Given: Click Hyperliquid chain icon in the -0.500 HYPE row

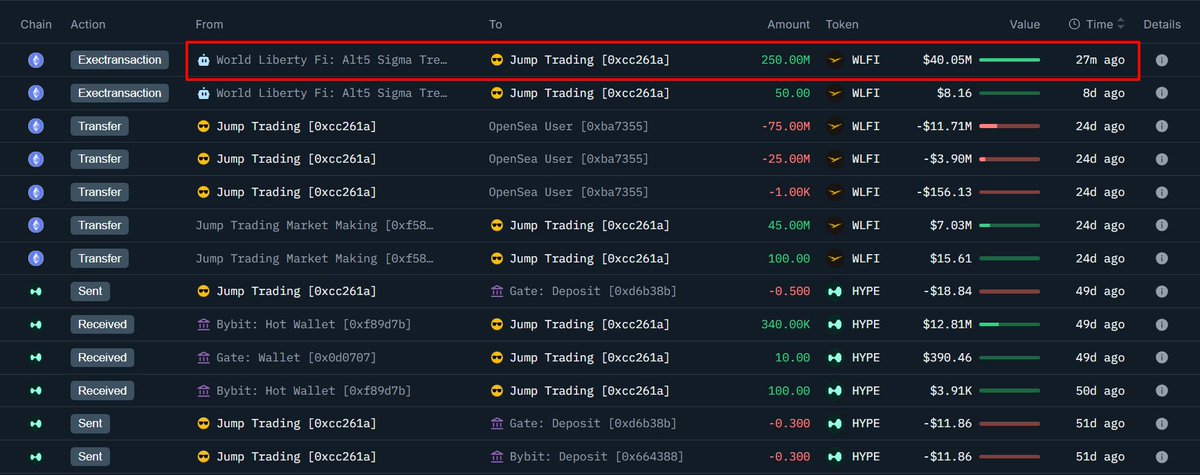Looking at the screenshot, I should (x=36, y=291).
